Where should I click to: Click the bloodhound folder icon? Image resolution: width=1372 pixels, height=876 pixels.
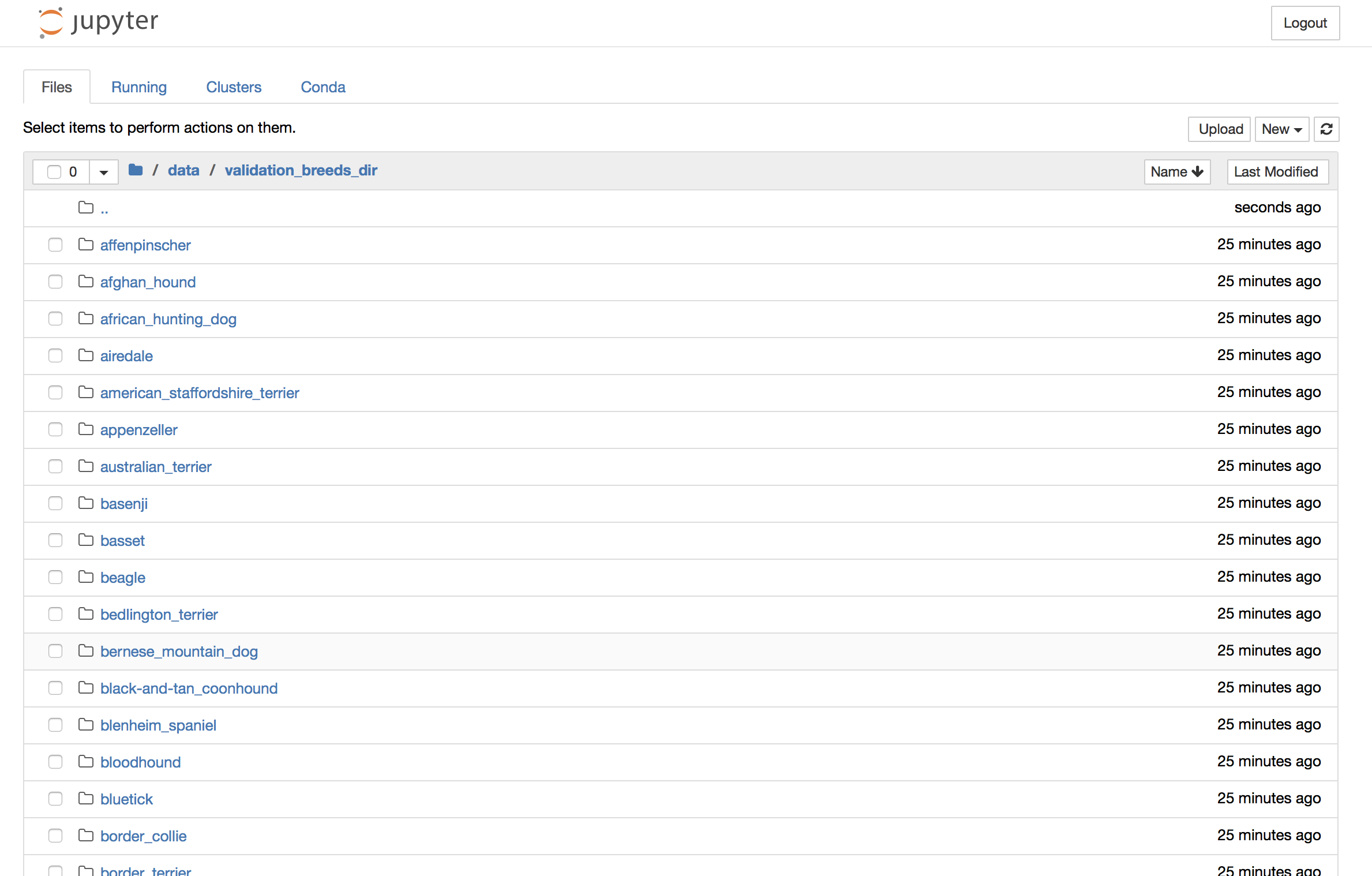coord(86,762)
